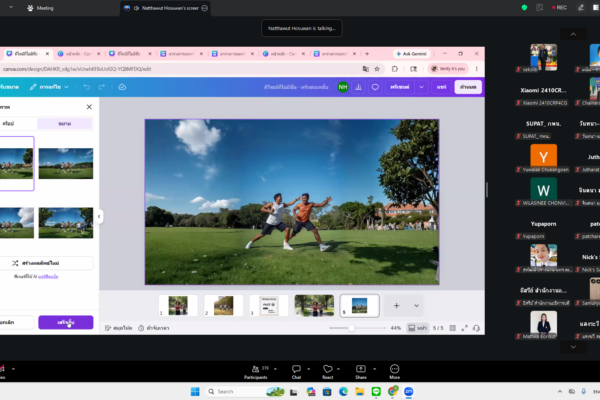Click the help assistant icon at bottom right
This screenshot has width=600, height=400.
(x=476, y=328)
